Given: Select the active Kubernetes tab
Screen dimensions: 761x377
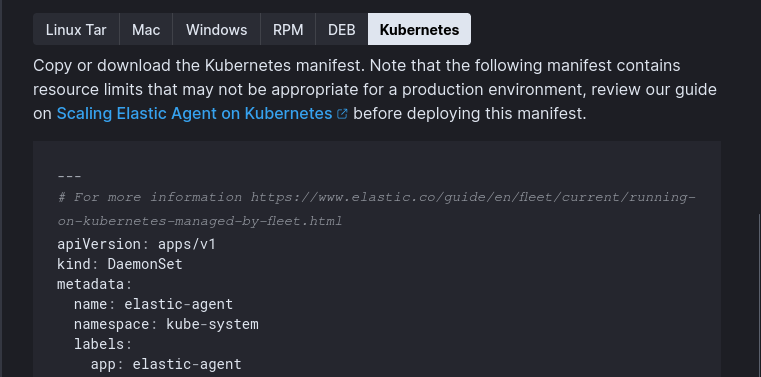Looking at the screenshot, I should 419,30.
